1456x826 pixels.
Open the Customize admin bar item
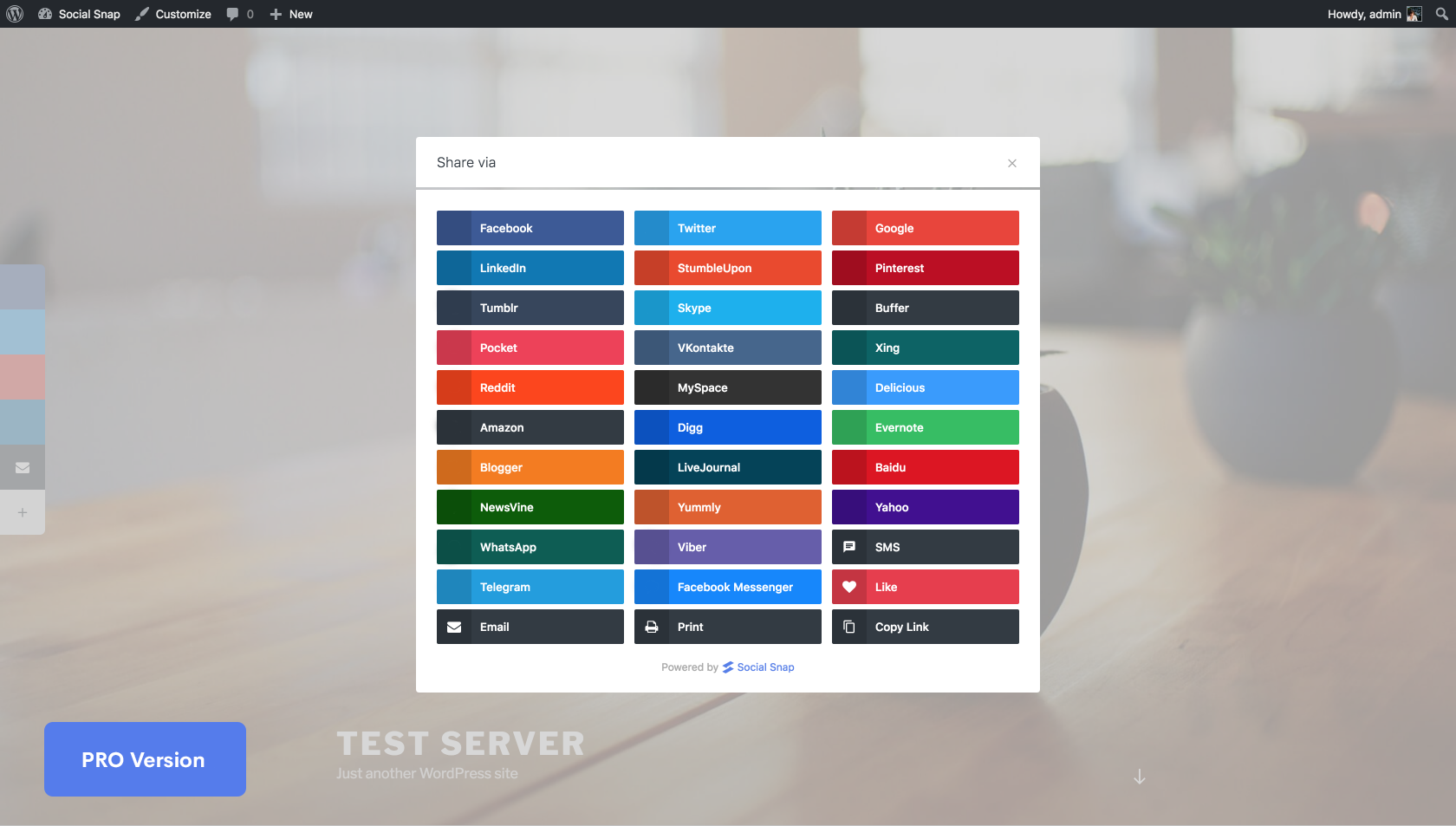tap(173, 14)
